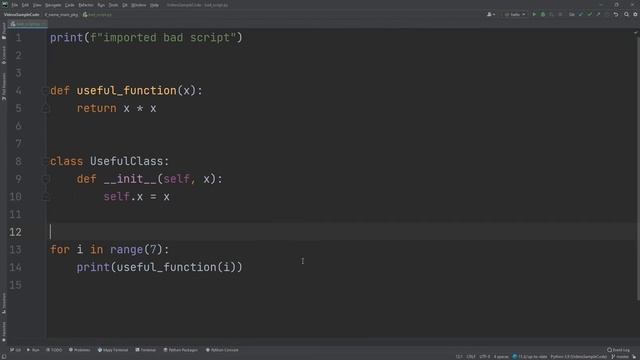Place cursor on 'return x * x' line

point(116,109)
